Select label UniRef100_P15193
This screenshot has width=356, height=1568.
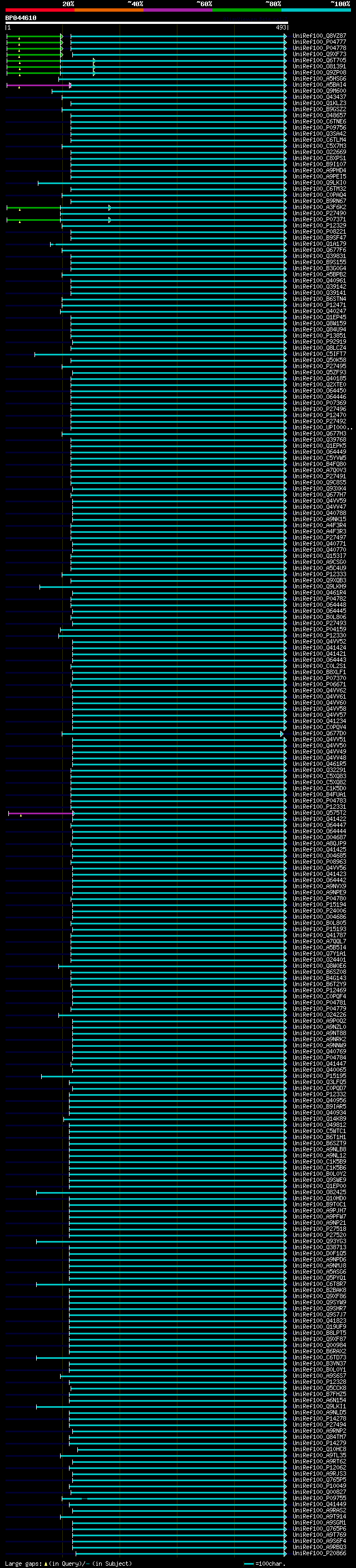coord(319,929)
